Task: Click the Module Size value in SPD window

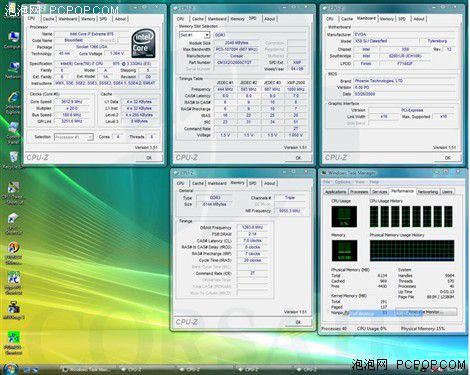Action: click(x=236, y=43)
